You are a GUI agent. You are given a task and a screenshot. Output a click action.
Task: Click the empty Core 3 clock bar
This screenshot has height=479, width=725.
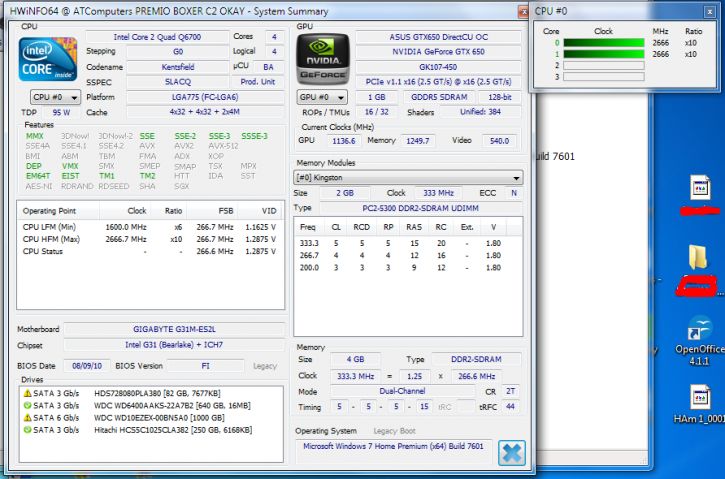(x=603, y=77)
